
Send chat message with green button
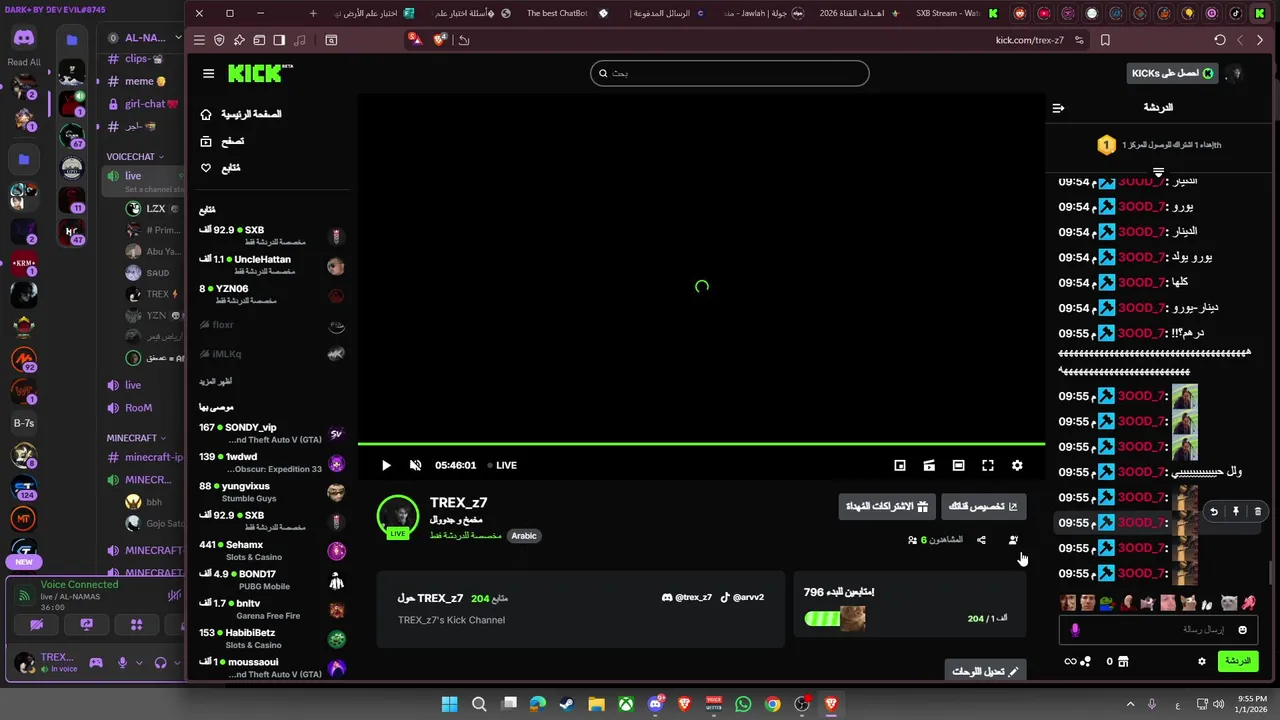(x=1238, y=661)
